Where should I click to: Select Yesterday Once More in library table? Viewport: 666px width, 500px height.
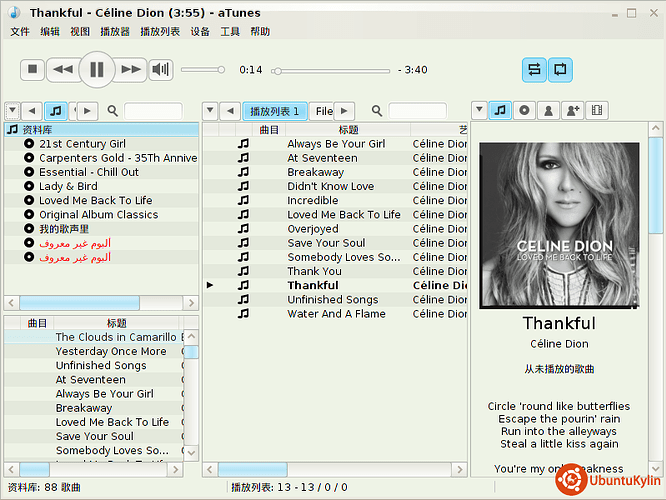pyautogui.click(x=94, y=351)
